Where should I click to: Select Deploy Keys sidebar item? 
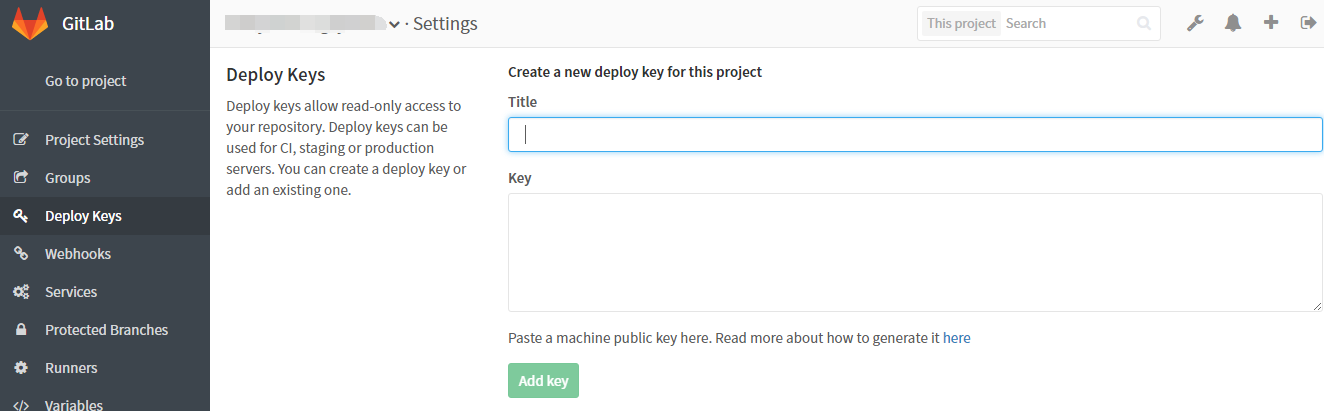coord(83,216)
